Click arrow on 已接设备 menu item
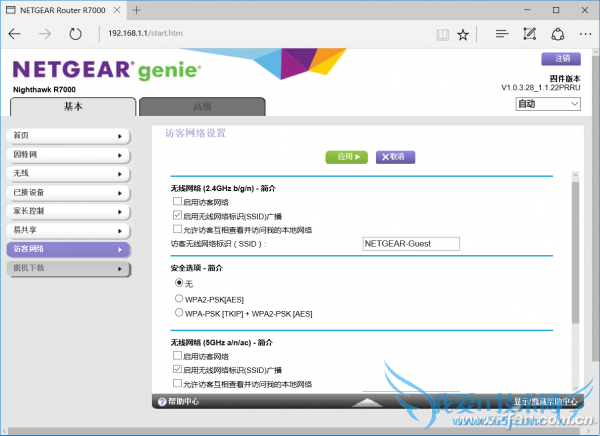This screenshot has height=436, width=600. pos(120,193)
